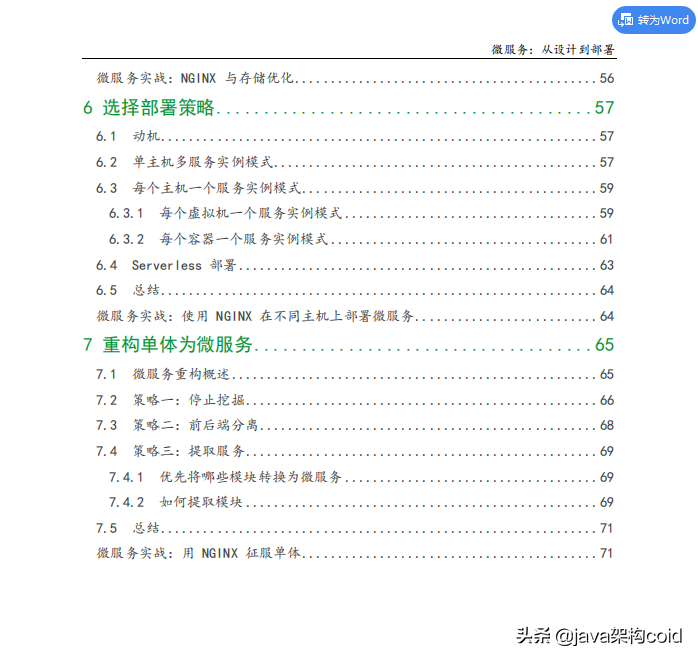Viewport: 698px width, 660px height.
Task: Go to section 6.1 动机
Action: [x=355, y=136]
